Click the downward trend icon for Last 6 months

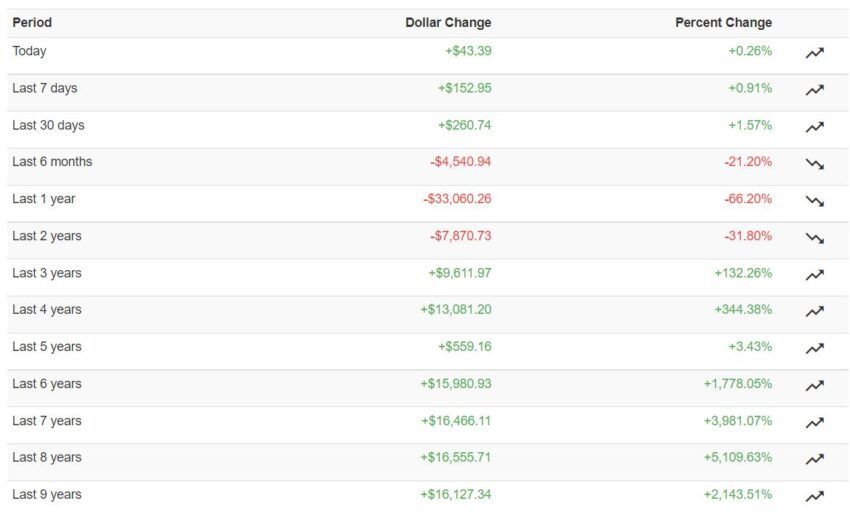coord(814,164)
